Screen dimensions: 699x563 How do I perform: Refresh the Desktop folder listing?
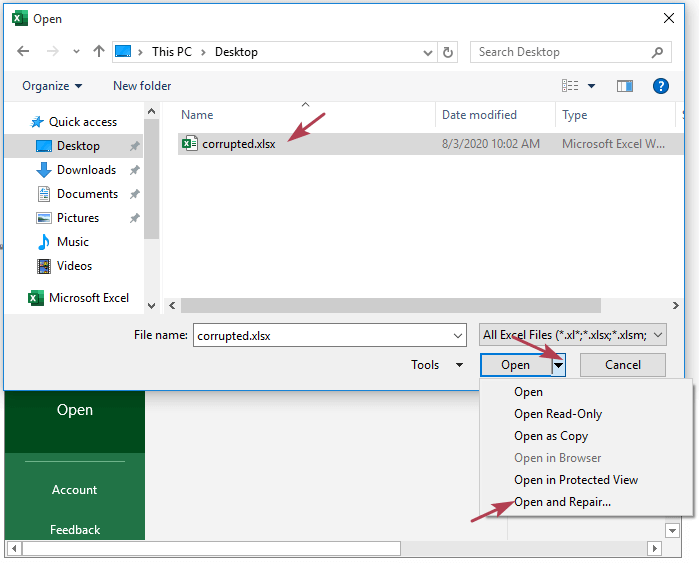tap(448, 52)
